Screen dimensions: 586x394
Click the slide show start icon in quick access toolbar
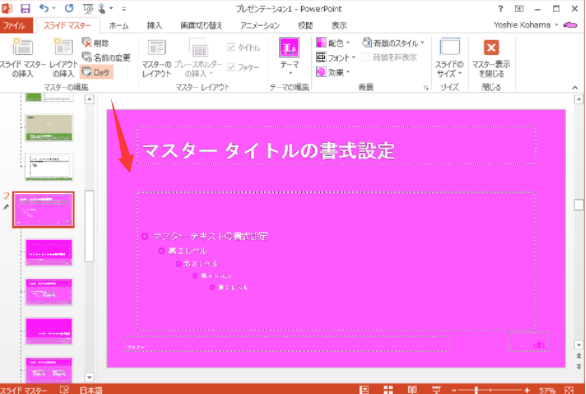click(88, 8)
